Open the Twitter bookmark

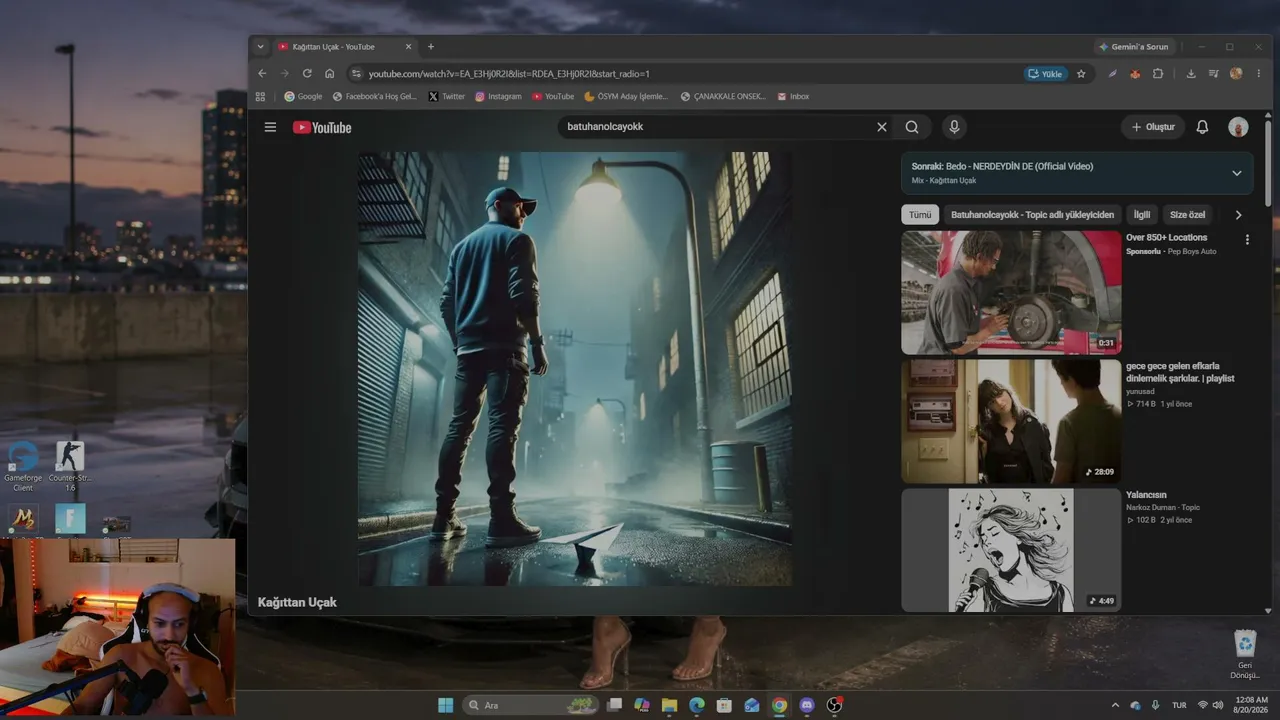[446, 96]
